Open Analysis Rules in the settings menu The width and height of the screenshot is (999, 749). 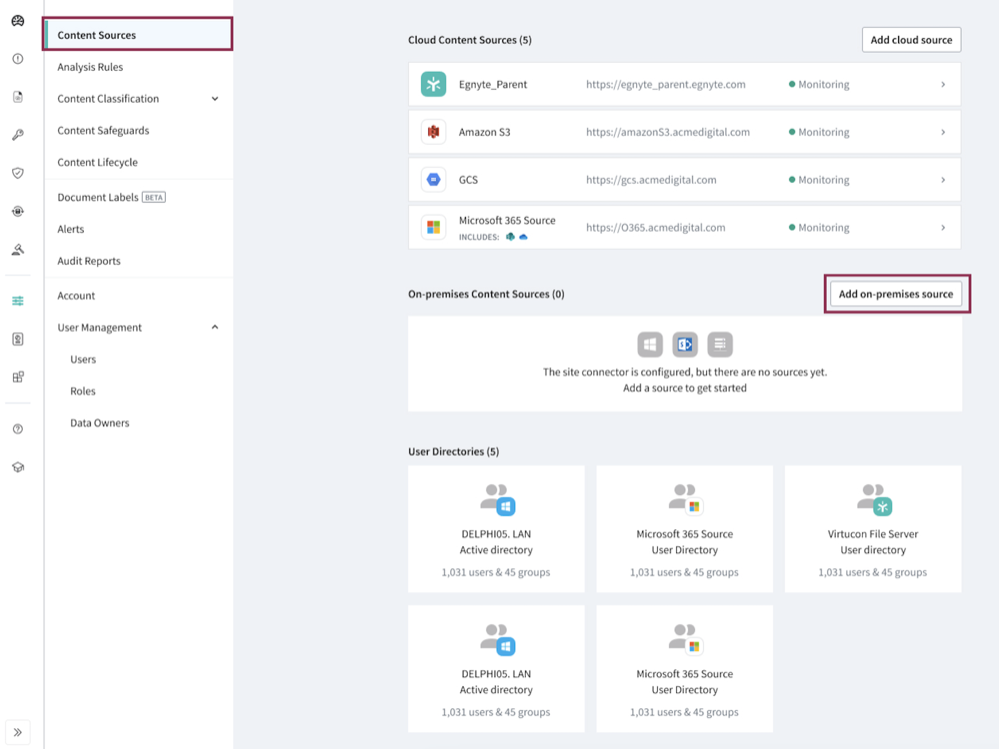[90, 67]
